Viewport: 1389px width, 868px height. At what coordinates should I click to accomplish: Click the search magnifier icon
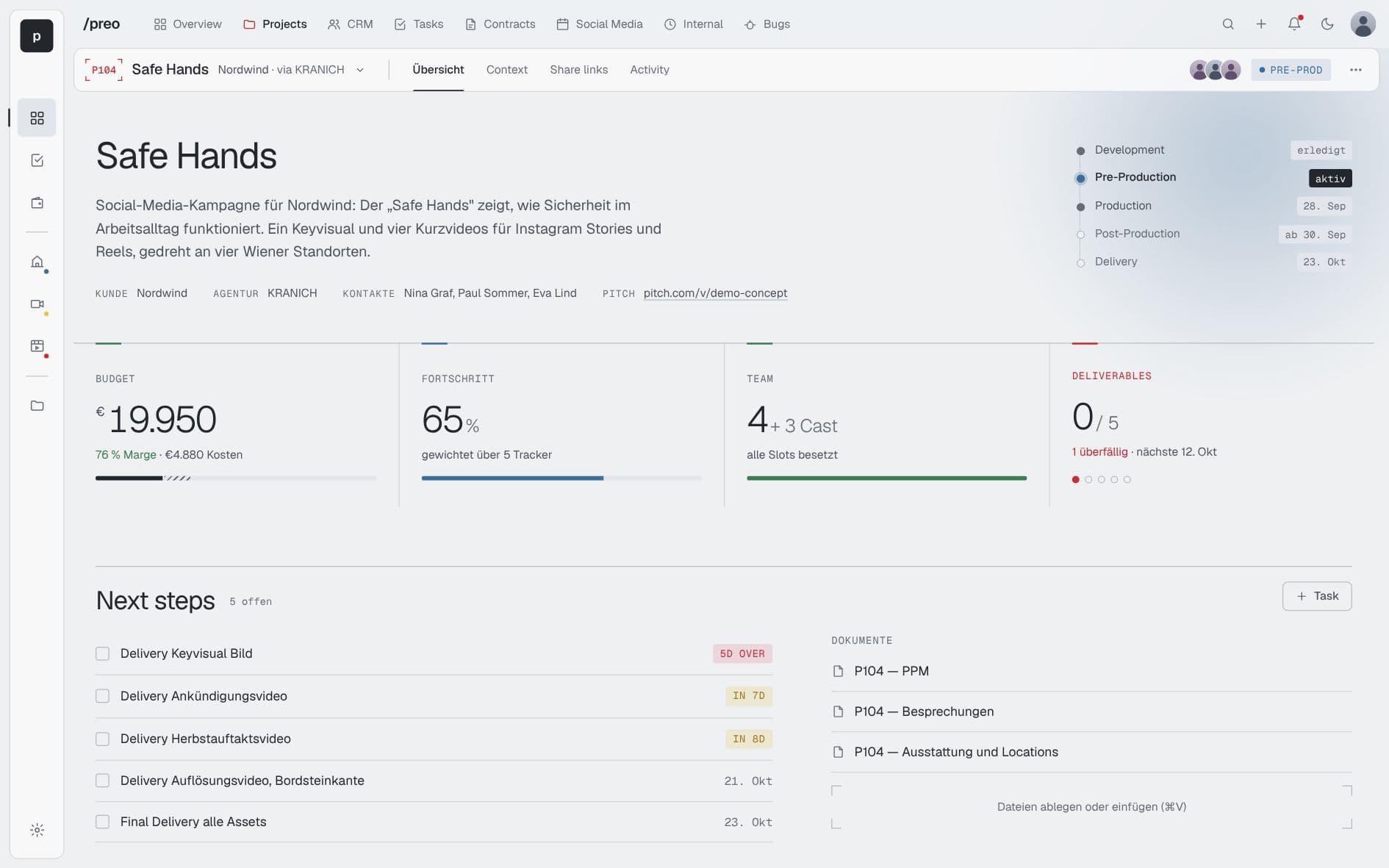[1228, 24]
